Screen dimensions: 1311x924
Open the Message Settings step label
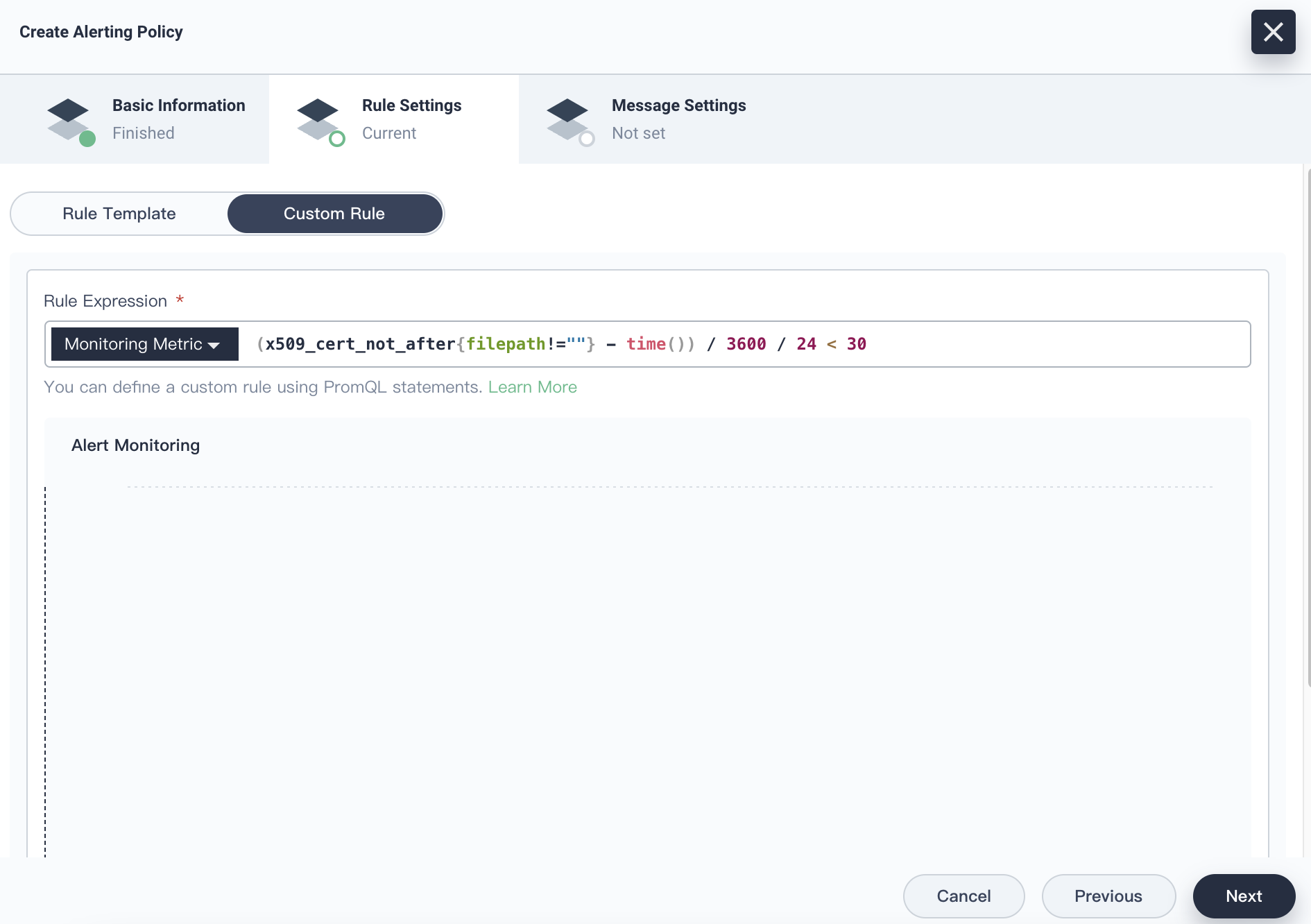[678, 105]
